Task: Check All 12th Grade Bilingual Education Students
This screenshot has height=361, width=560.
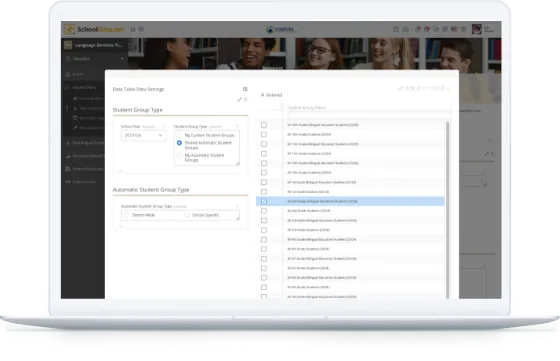Action: pyautogui.click(x=264, y=163)
